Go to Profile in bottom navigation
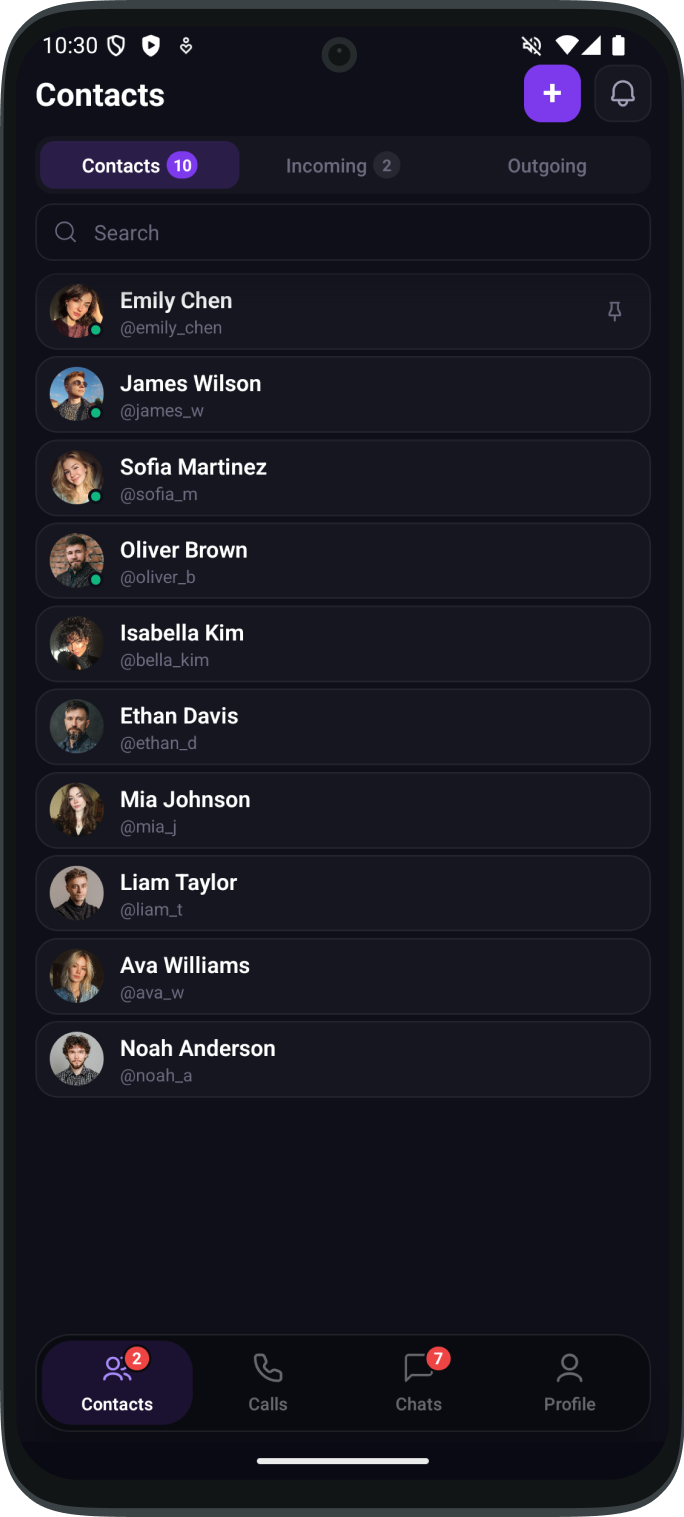The image size is (684, 1517). pos(569,1382)
